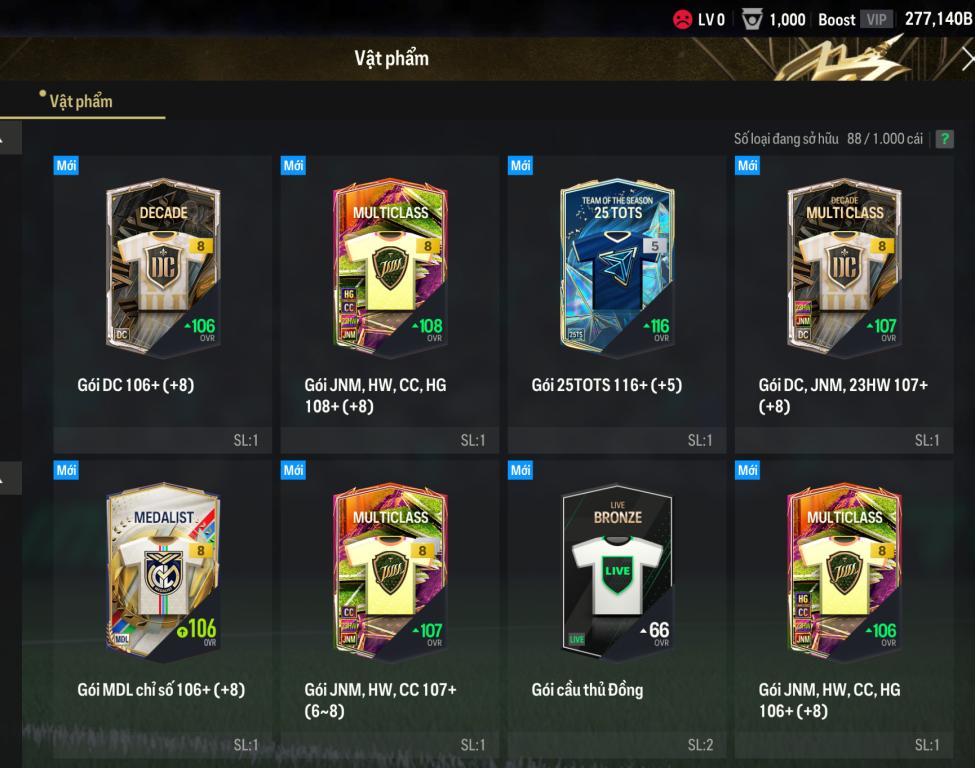975x768 pixels.
Task: Collapse the upper left side arrow
Action: coord(10,137)
